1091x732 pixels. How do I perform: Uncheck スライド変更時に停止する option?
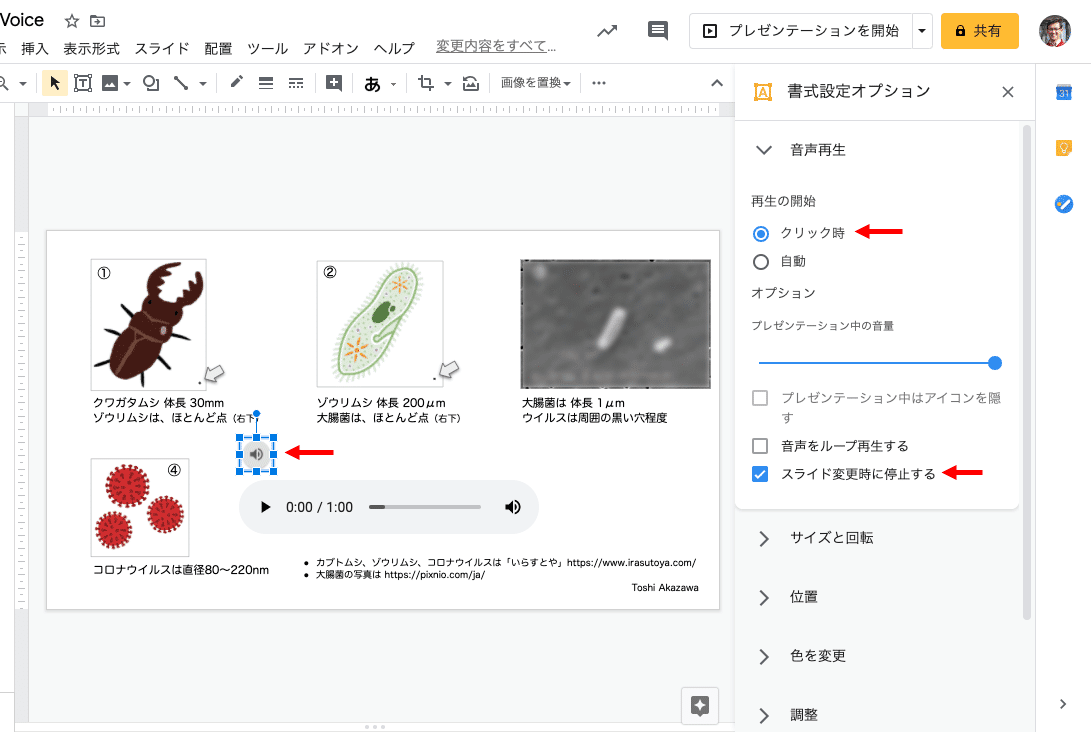[x=761, y=474]
